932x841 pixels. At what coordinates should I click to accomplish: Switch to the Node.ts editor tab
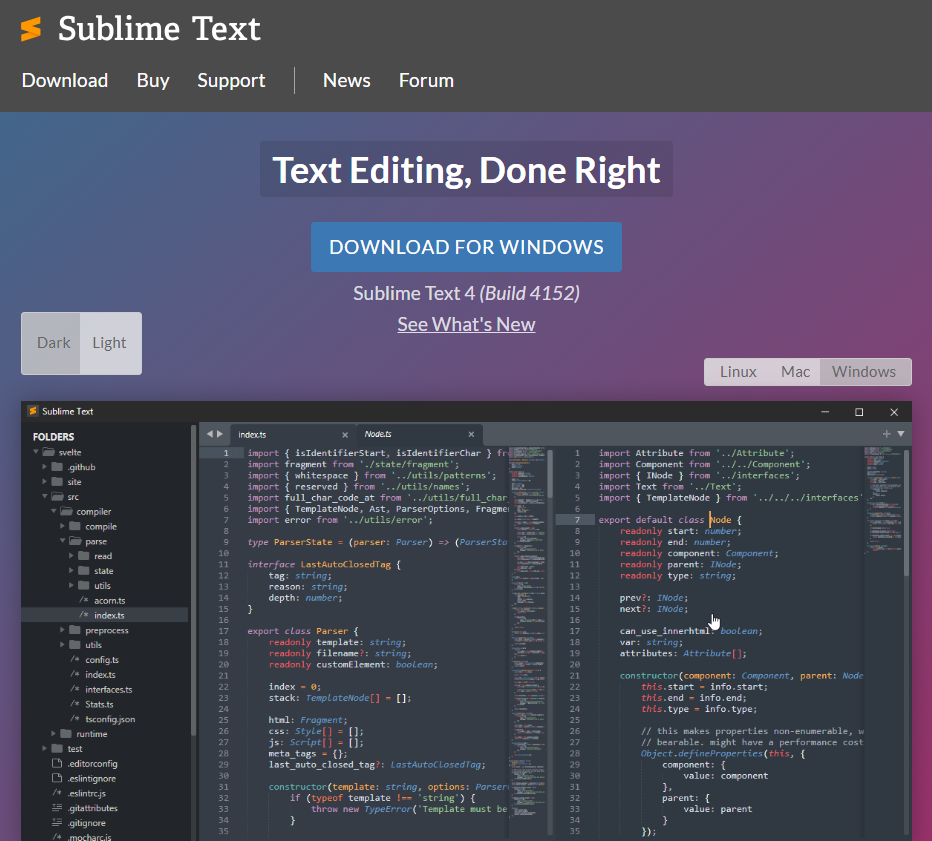[x=420, y=434]
